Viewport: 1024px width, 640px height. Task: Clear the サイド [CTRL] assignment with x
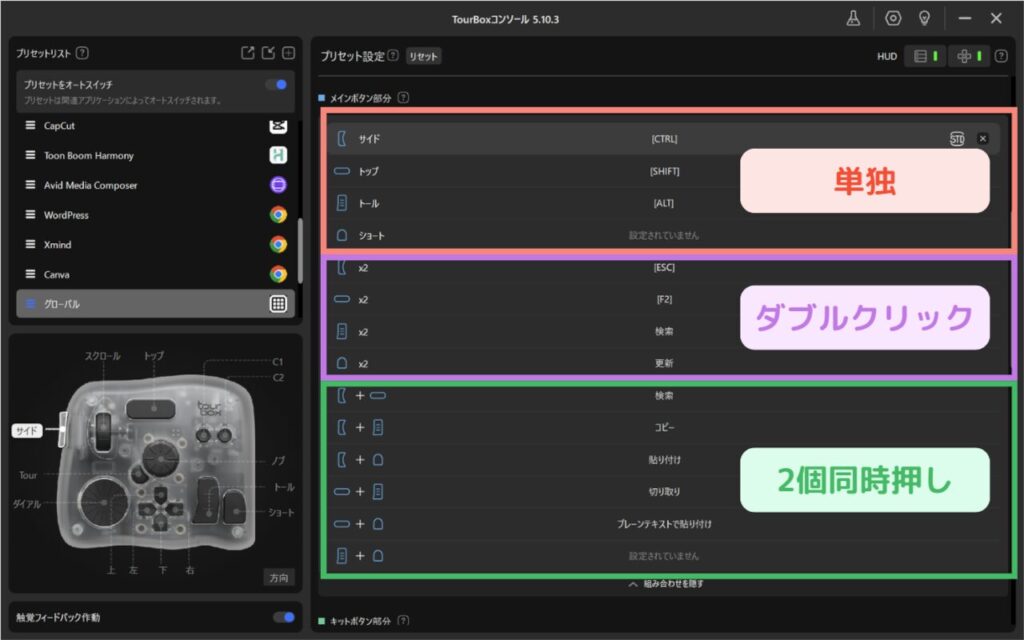pos(982,139)
